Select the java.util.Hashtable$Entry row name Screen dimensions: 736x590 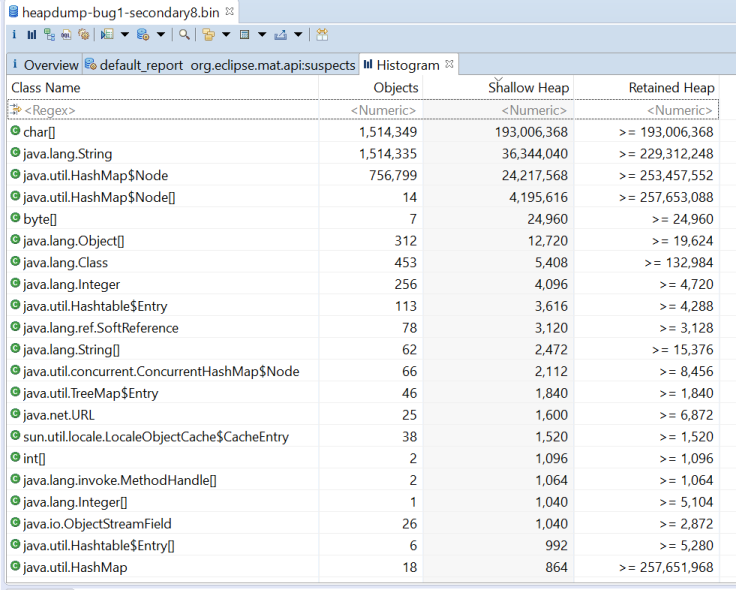point(95,306)
